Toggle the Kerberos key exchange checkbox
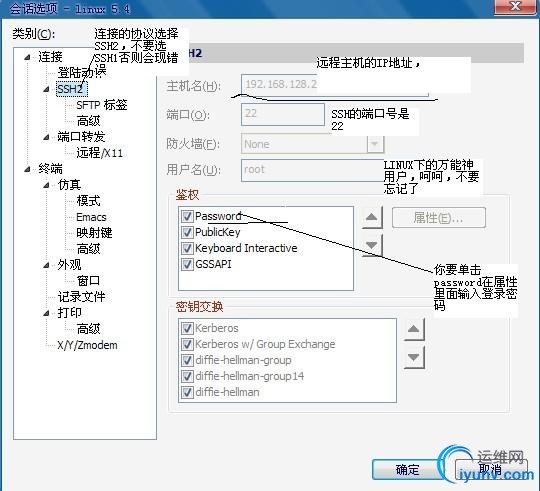This screenshot has height=491, width=540. click(187, 328)
